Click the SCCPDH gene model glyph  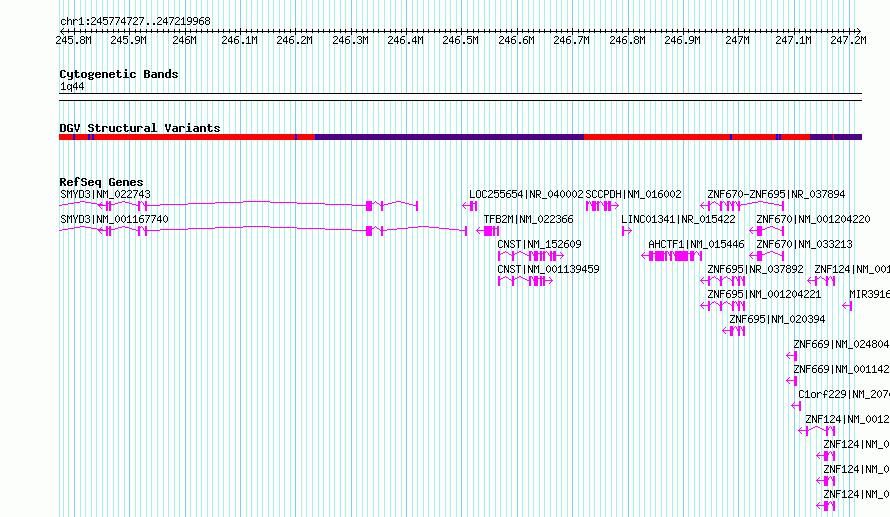pyautogui.click(x=602, y=206)
